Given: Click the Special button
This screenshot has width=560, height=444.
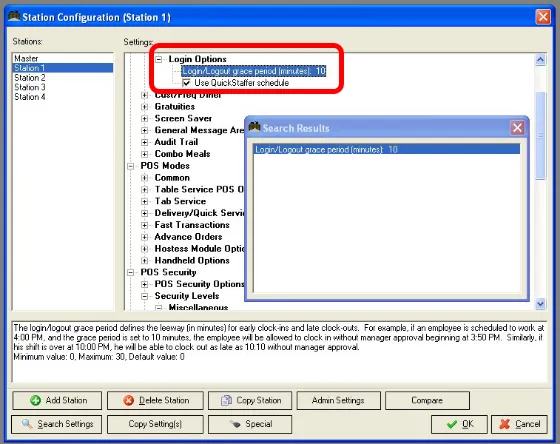Looking at the screenshot, I should click(x=250, y=424).
